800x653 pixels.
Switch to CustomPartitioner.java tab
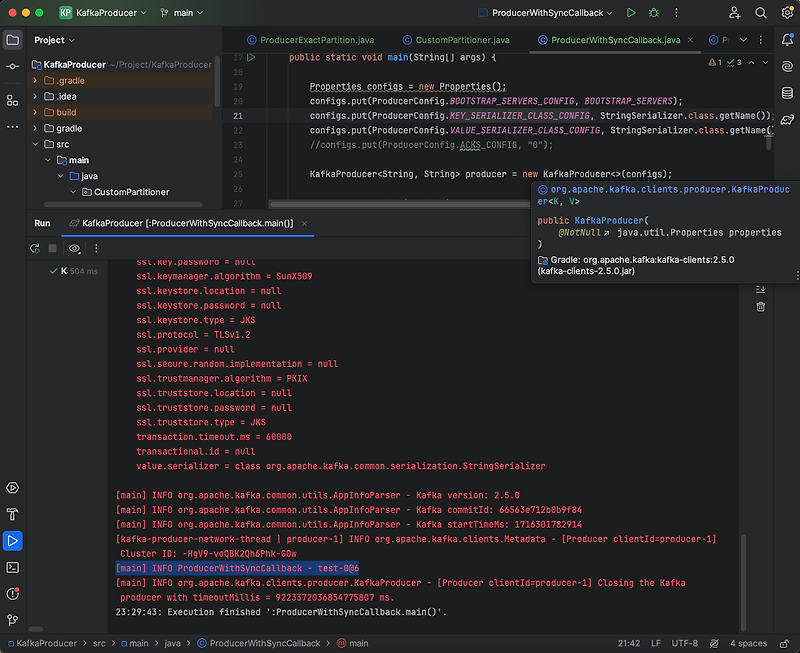(456, 40)
